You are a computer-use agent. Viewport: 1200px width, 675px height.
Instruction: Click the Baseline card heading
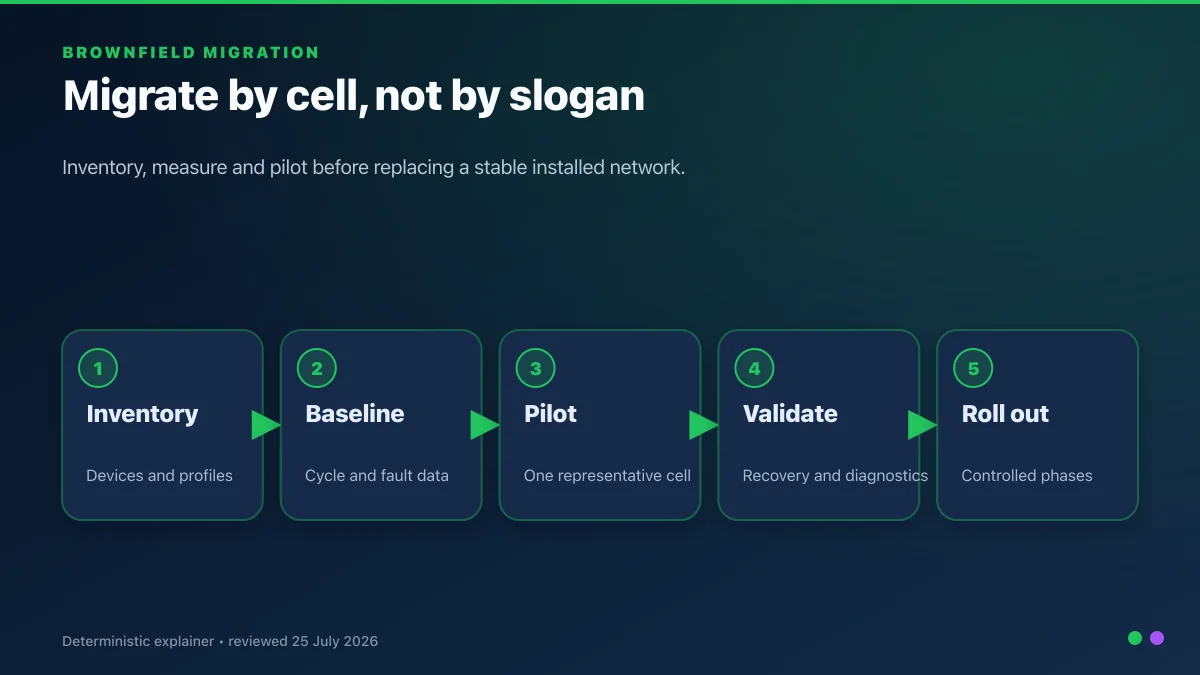click(x=355, y=414)
